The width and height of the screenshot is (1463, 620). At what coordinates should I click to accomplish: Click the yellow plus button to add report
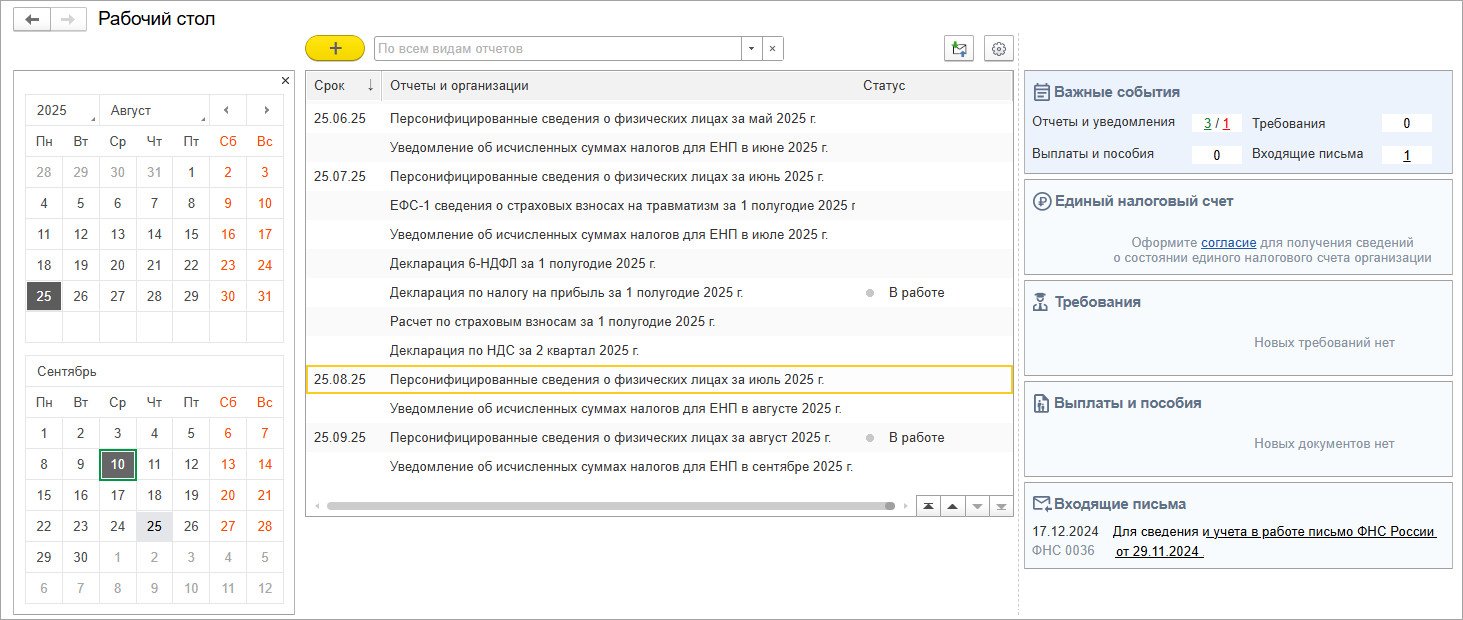pyautogui.click(x=334, y=48)
